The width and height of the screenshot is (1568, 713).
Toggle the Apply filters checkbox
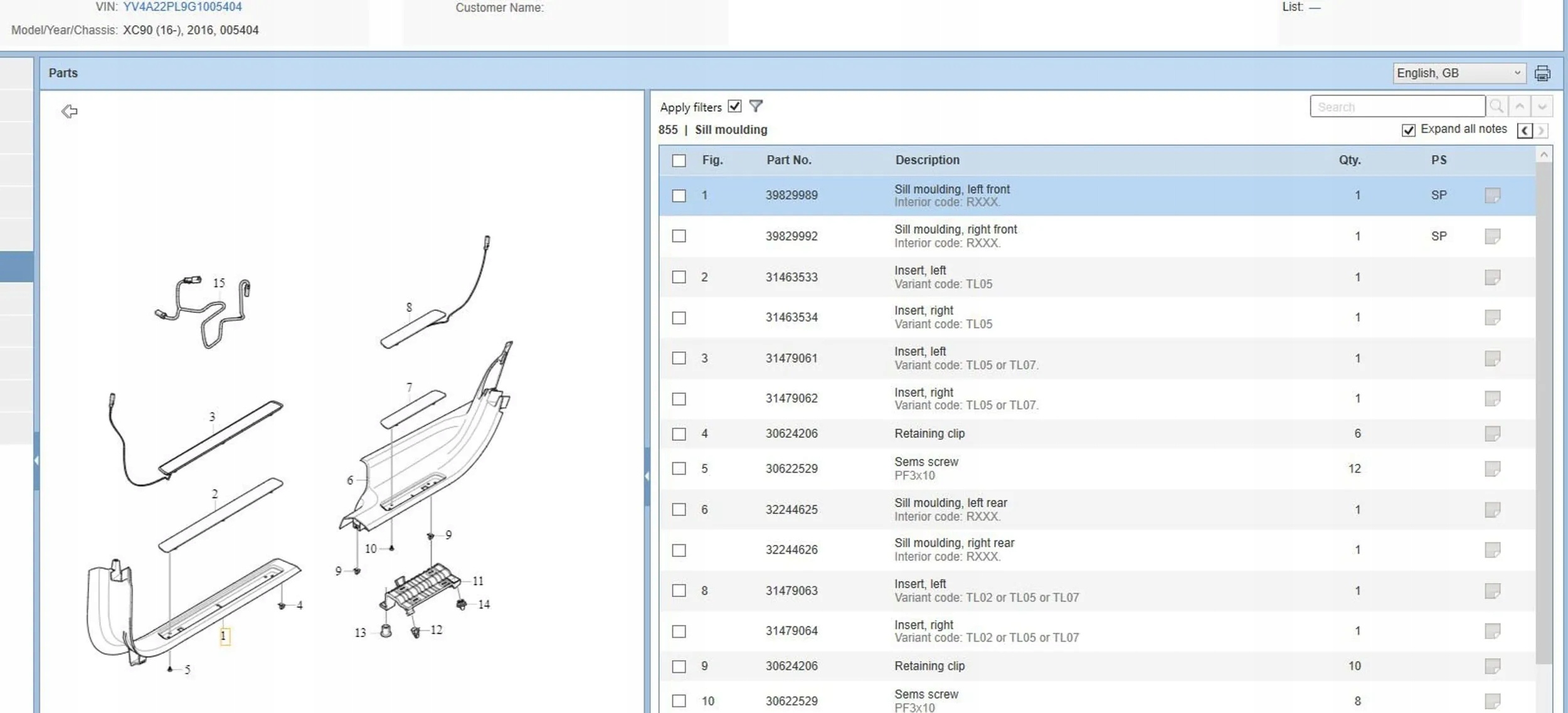[734, 107]
